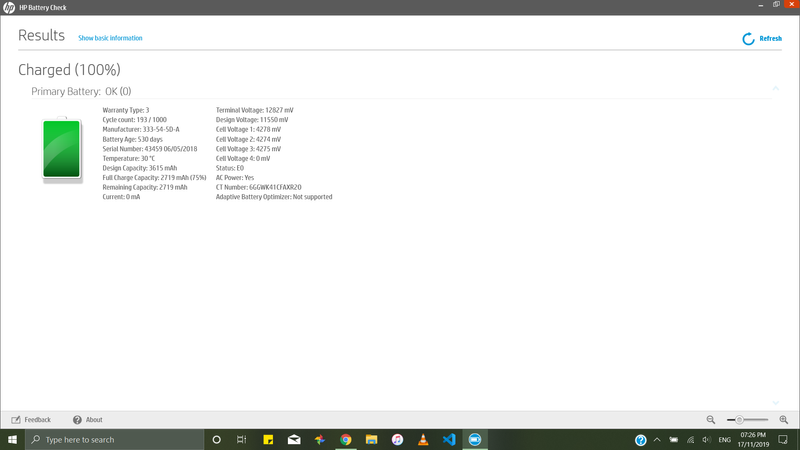Open the colorful pinwheel app on taskbar
The height and width of the screenshot is (450, 800).
tap(320, 439)
